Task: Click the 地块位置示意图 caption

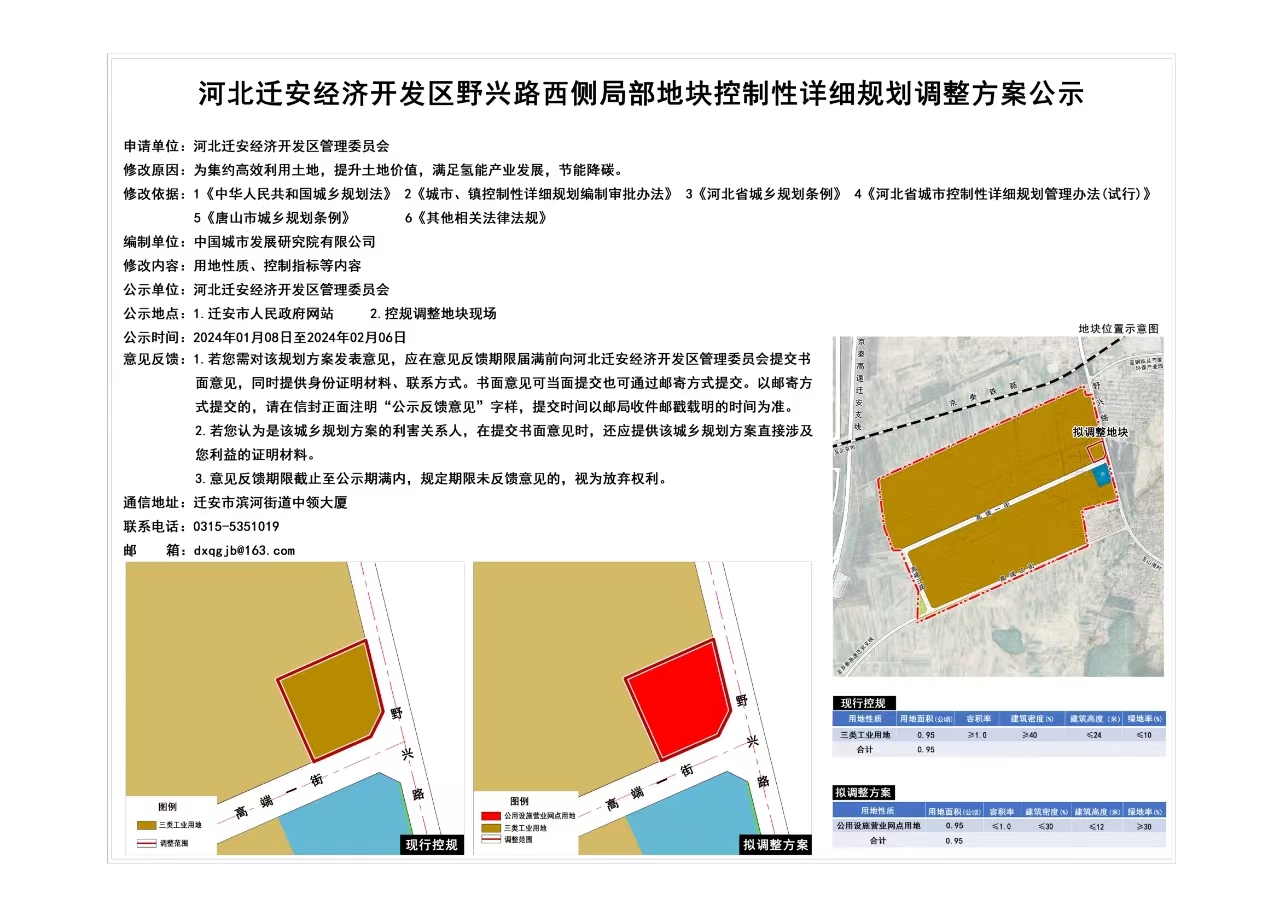Action: (1118, 328)
